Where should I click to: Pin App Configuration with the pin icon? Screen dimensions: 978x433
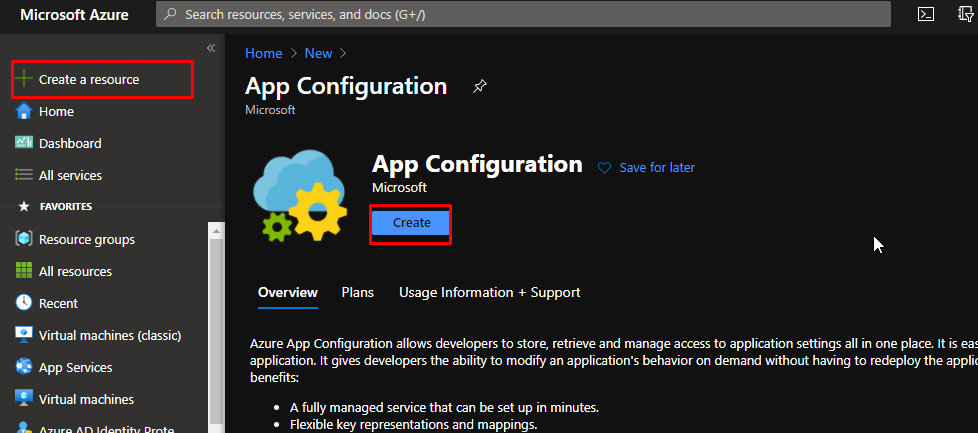coord(479,86)
